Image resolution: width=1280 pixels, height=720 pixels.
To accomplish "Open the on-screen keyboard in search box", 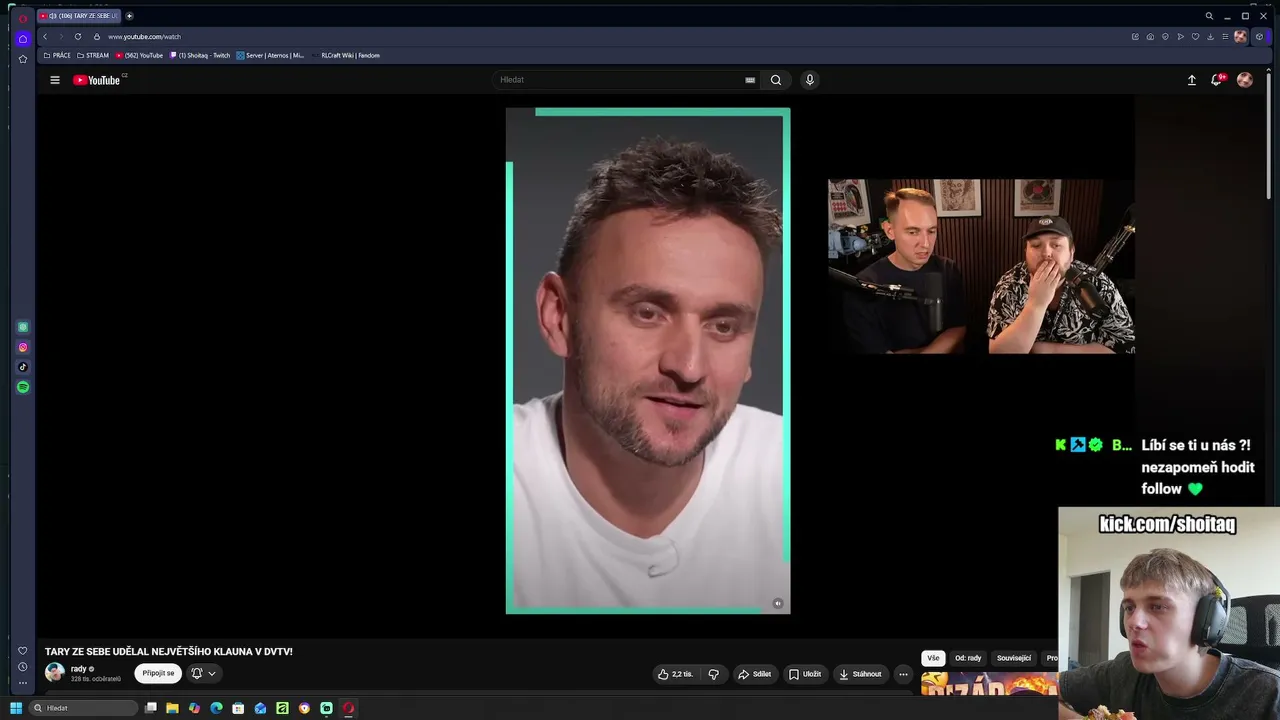I will 750,80.
